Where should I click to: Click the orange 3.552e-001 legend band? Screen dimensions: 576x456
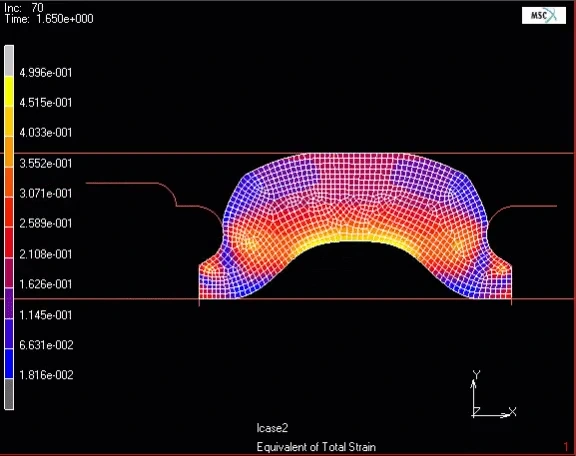coord(9,152)
